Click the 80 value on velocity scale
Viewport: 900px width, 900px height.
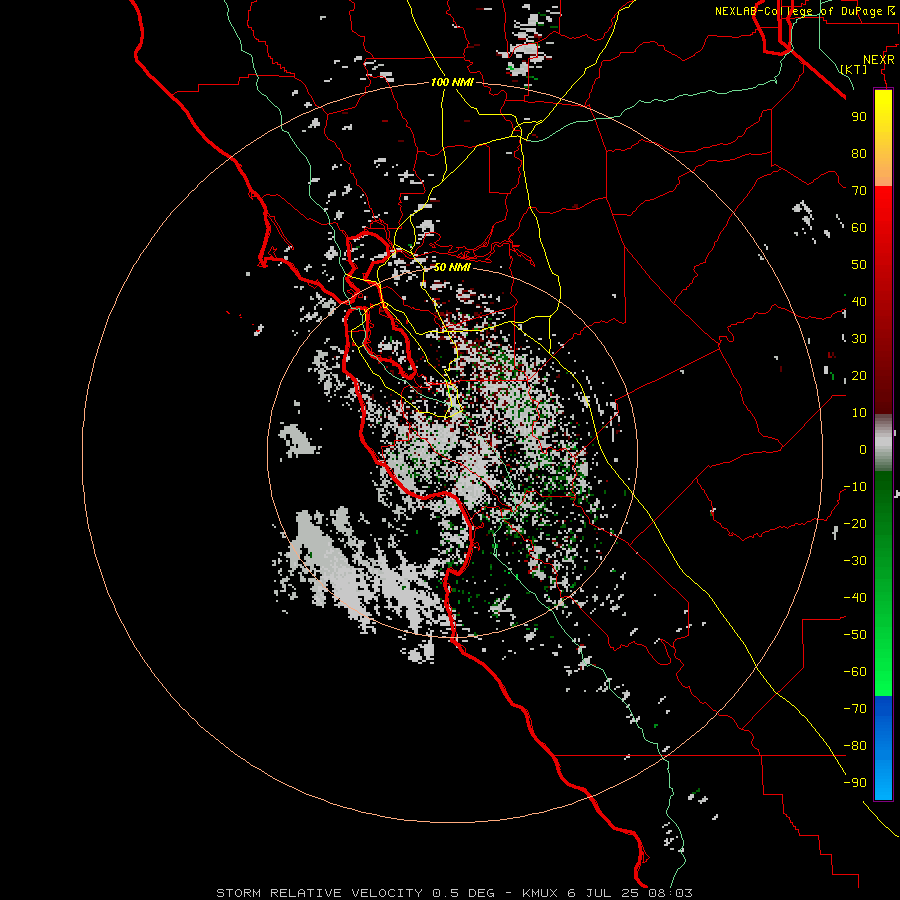point(859,154)
